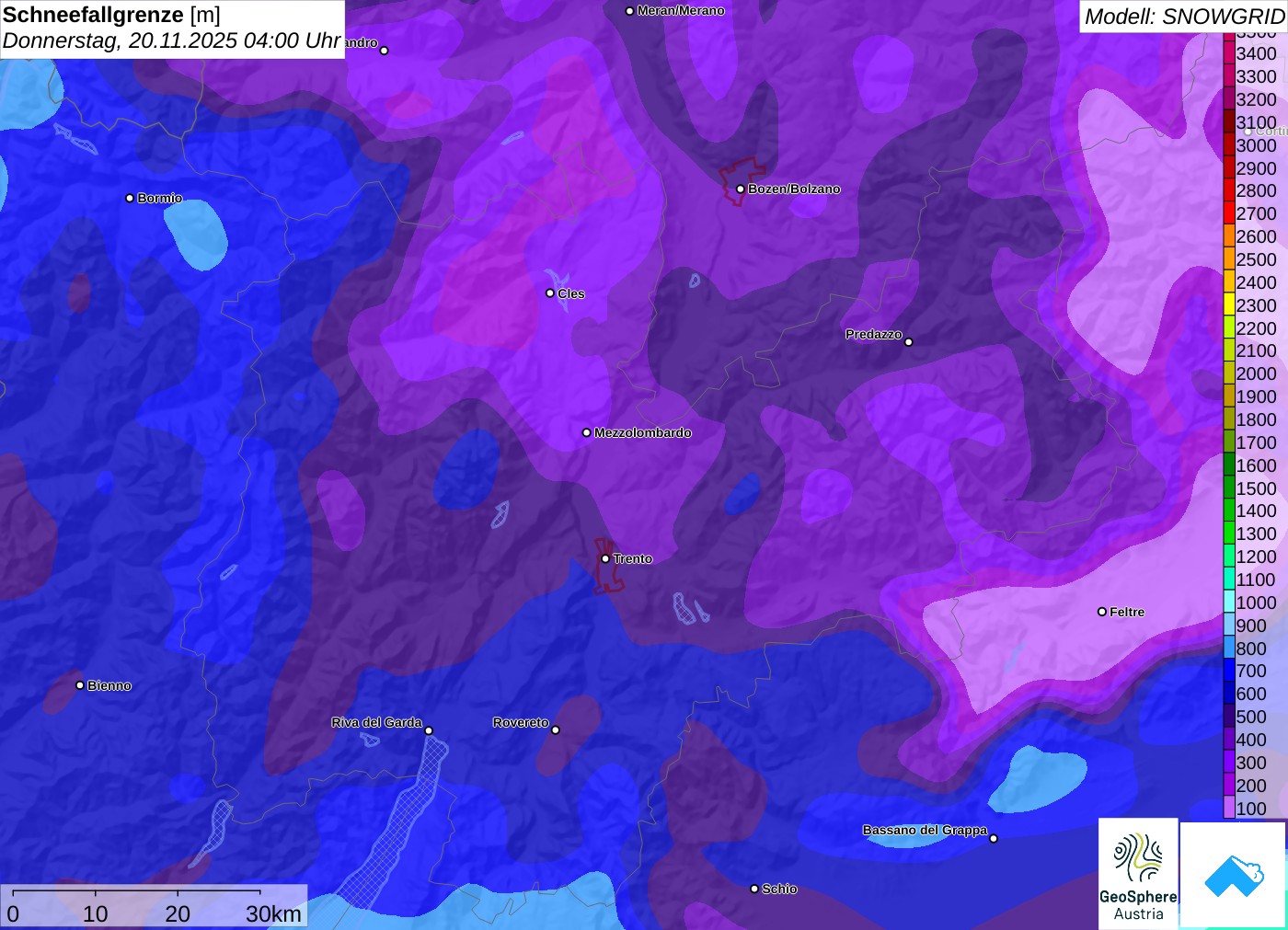
Task: Select the Trento city marker dot
Action: (x=605, y=558)
